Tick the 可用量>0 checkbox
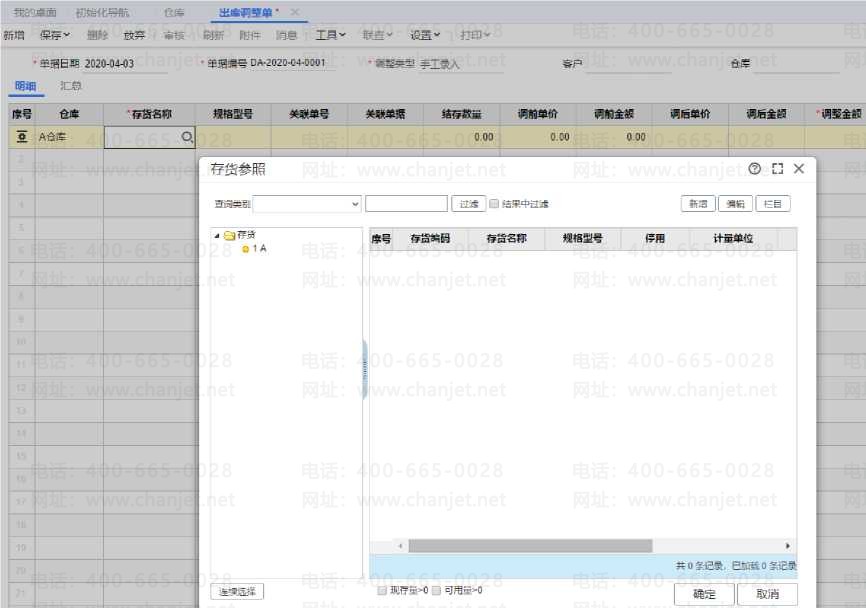Screen dimensions: 866x608 (436, 591)
